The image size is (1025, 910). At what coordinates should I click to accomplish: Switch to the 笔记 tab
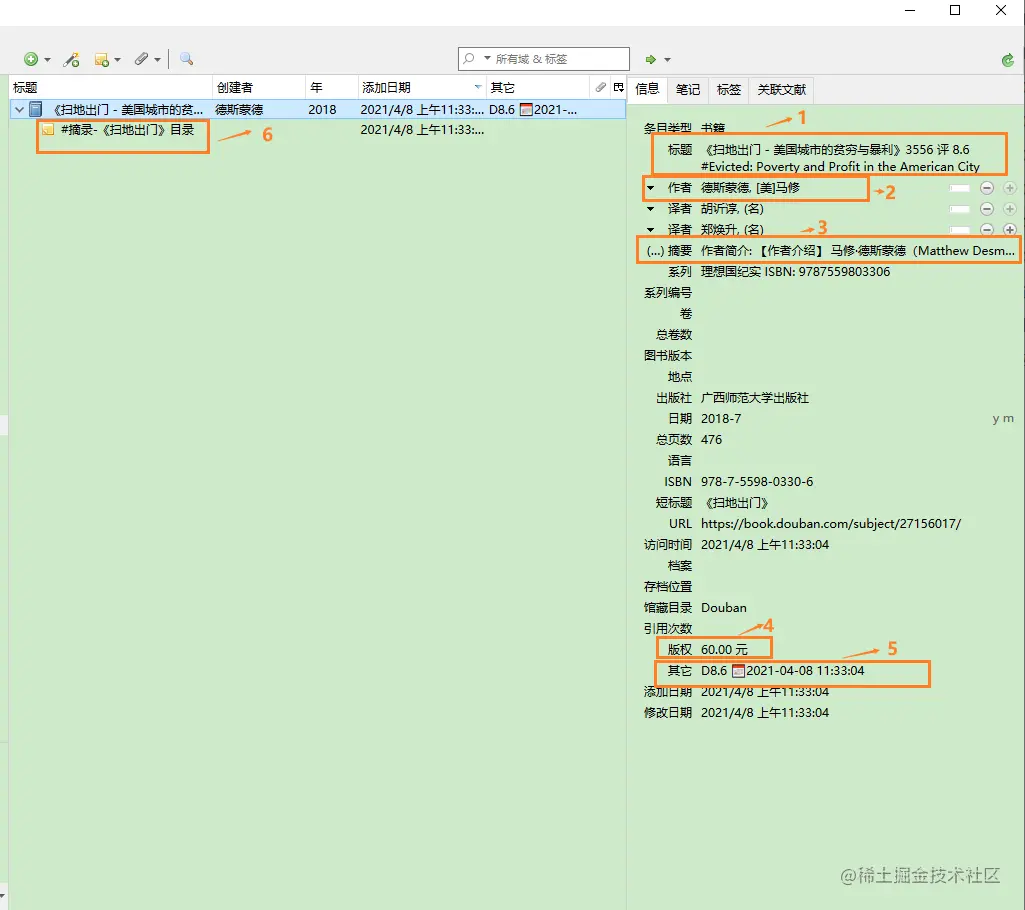pos(687,90)
